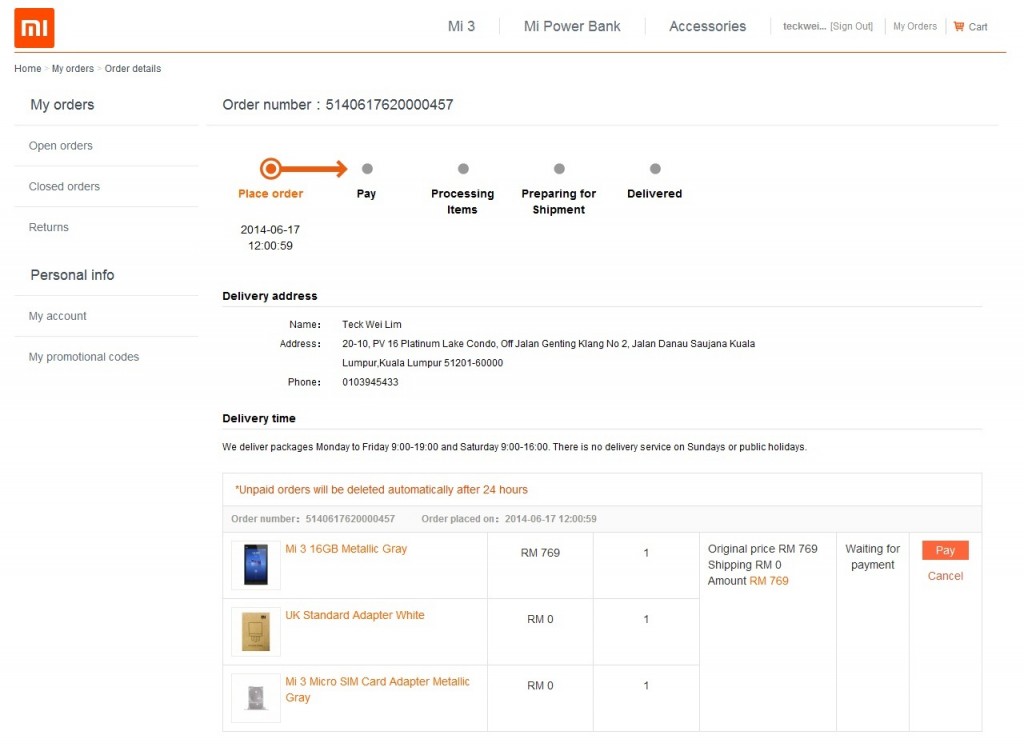Image resolution: width=1024 pixels, height=747 pixels.
Task: Click the RM 769 price cell for Mi 3
Action: click(x=540, y=552)
